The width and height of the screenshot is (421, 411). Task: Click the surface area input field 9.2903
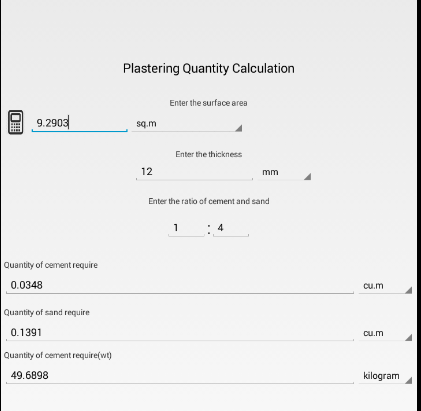(x=80, y=123)
